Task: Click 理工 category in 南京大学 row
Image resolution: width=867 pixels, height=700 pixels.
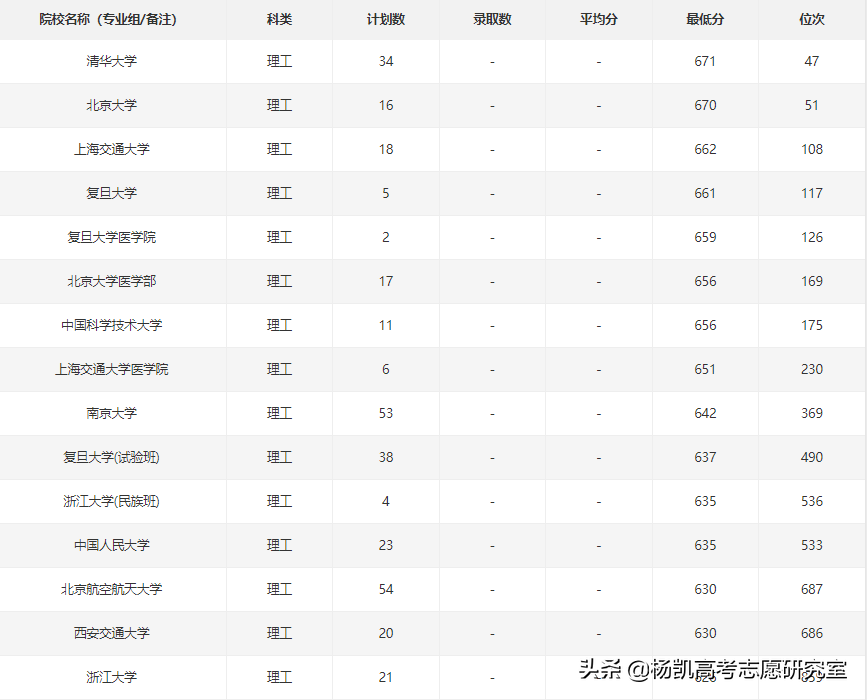Action: point(279,413)
